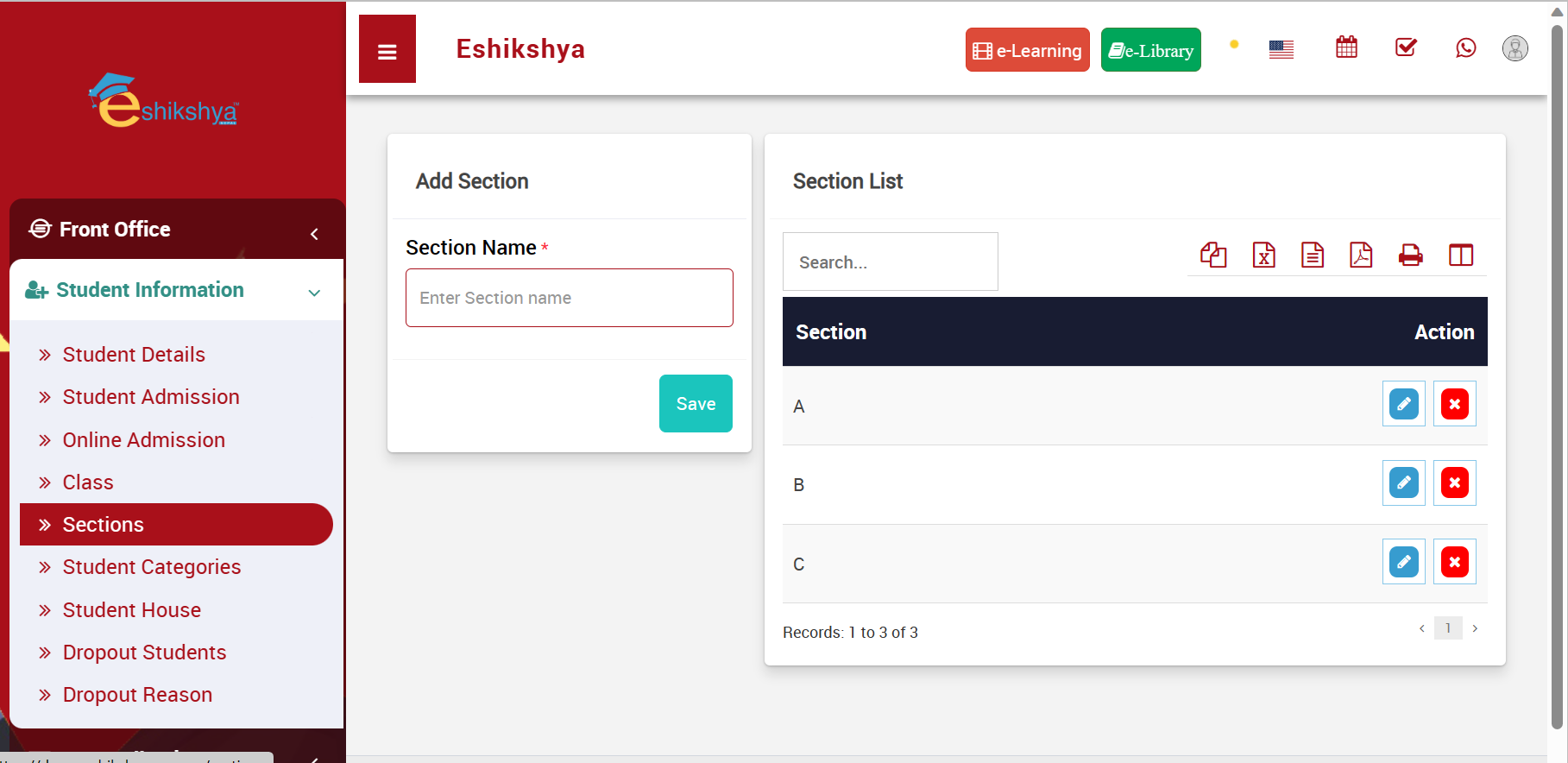This screenshot has height=763, width=1568.
Task: Click the section list Search box
Action: point(890,262)
